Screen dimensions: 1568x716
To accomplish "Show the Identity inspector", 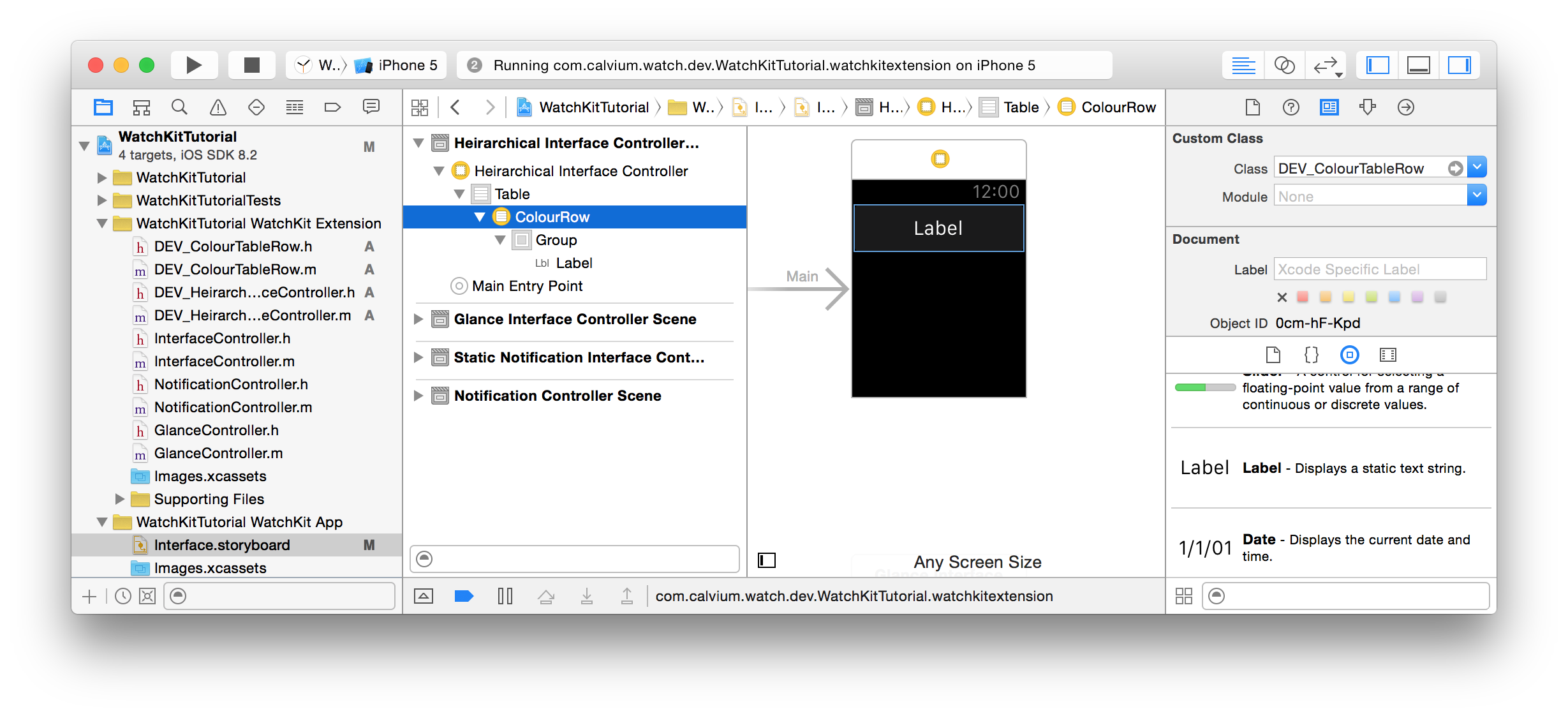I will click(x=1329, y=107).
